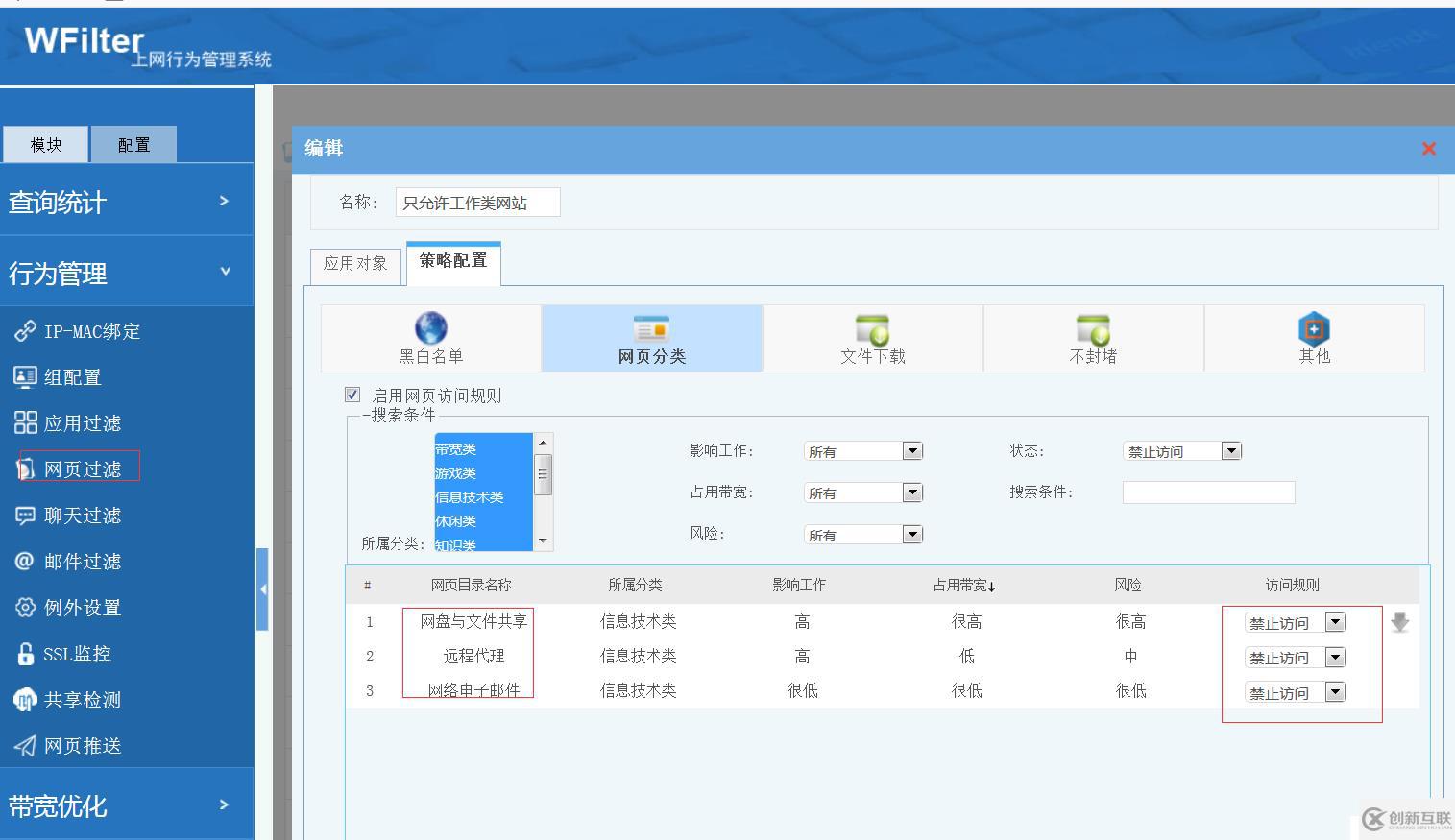Image resolution: width=1455 pixels, height=840 pixels.
Task: Click the IP-MAC绑定 link icon
Action: 25,331
